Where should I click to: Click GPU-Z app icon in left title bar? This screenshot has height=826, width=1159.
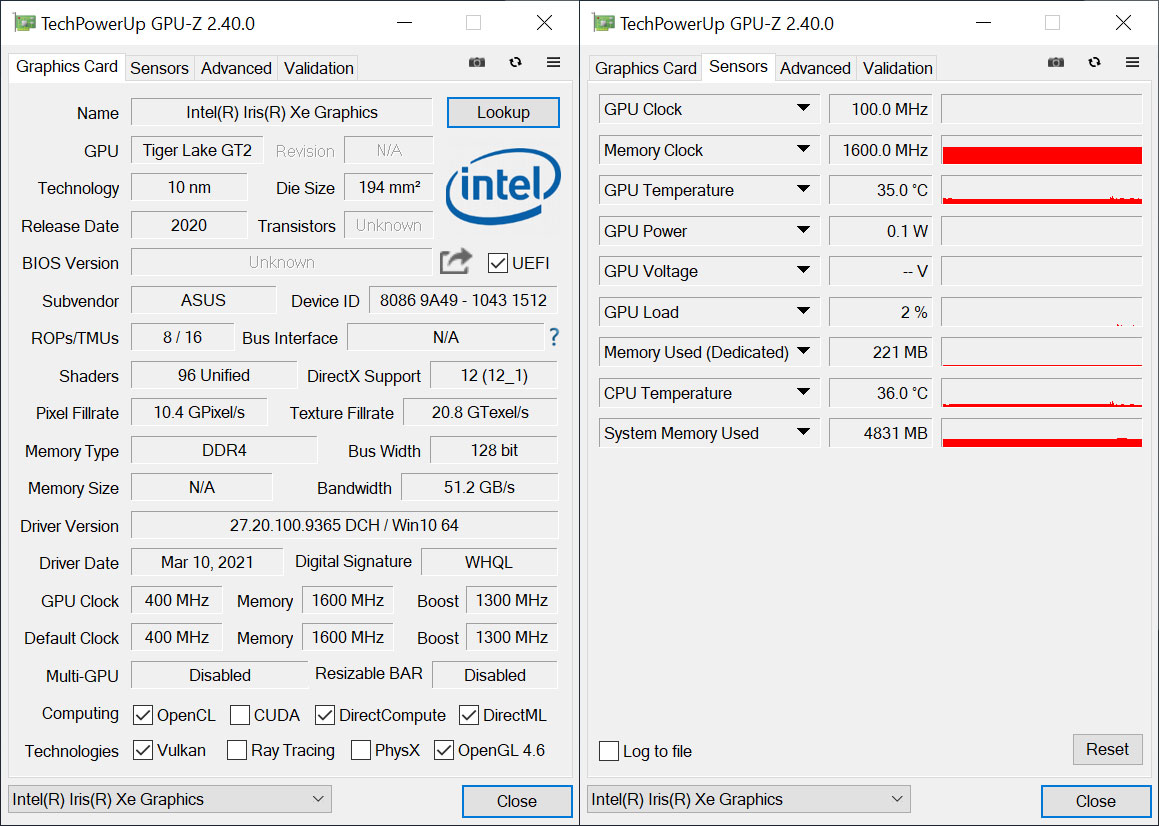24,23
